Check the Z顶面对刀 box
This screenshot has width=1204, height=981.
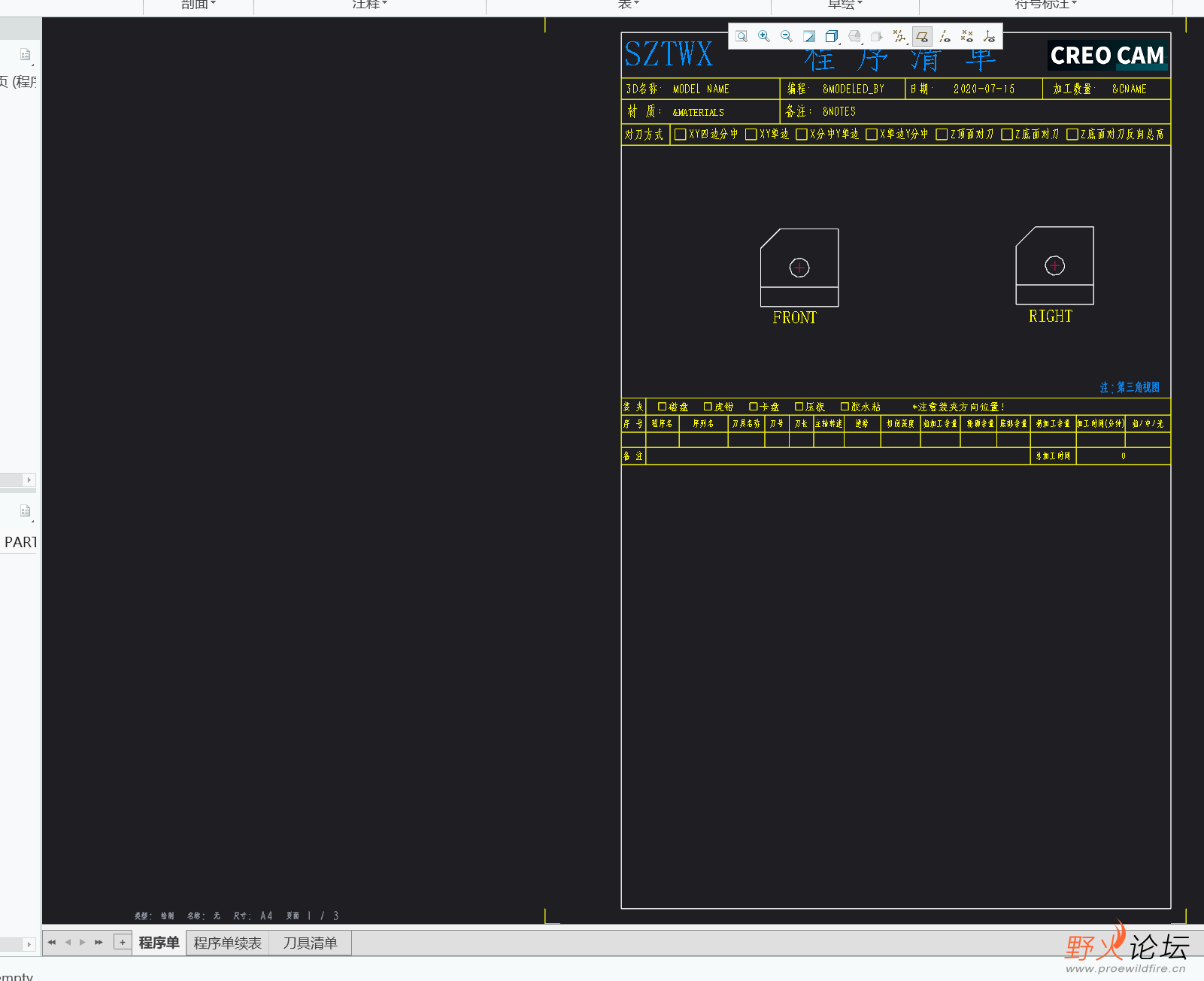pyautogui.click(x=942, y=135)
